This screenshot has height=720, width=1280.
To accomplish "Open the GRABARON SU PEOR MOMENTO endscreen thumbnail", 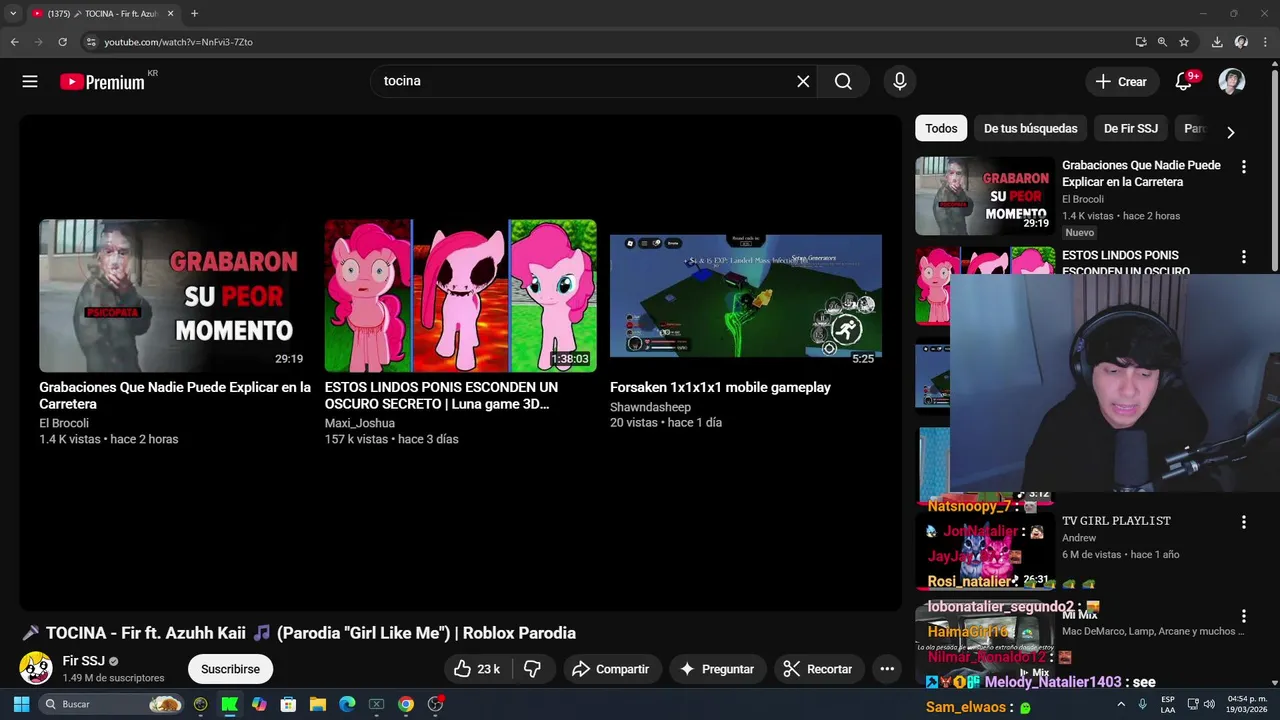I will click(x=175, y=296).
